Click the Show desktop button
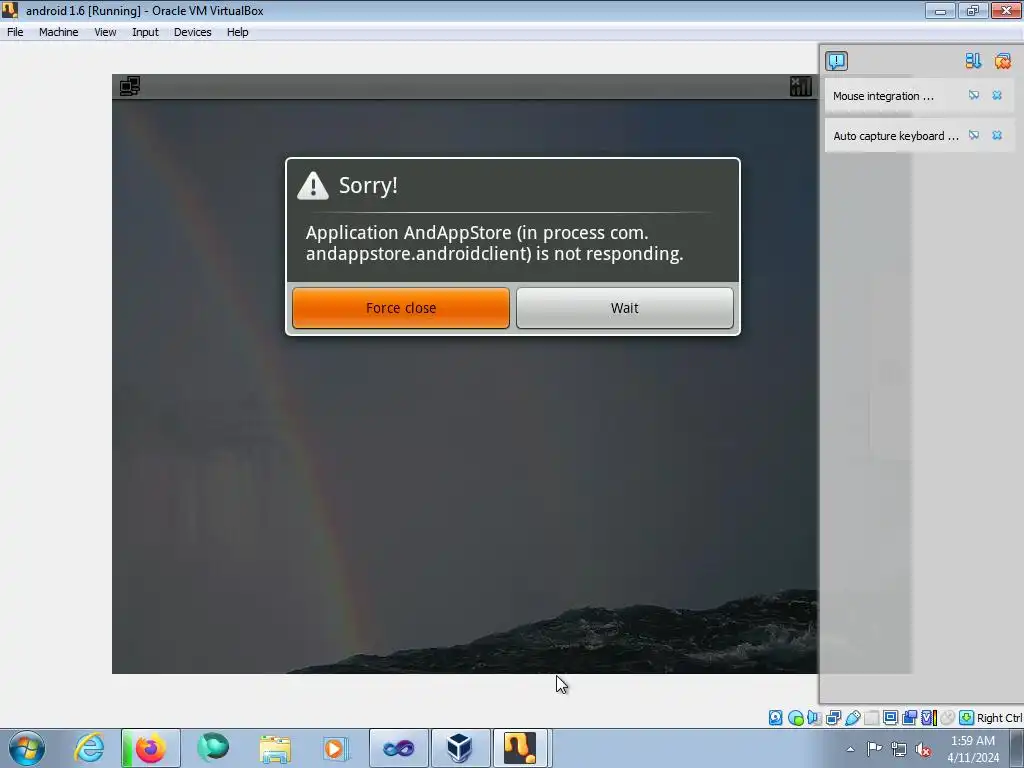 [x=1017, y=748]
